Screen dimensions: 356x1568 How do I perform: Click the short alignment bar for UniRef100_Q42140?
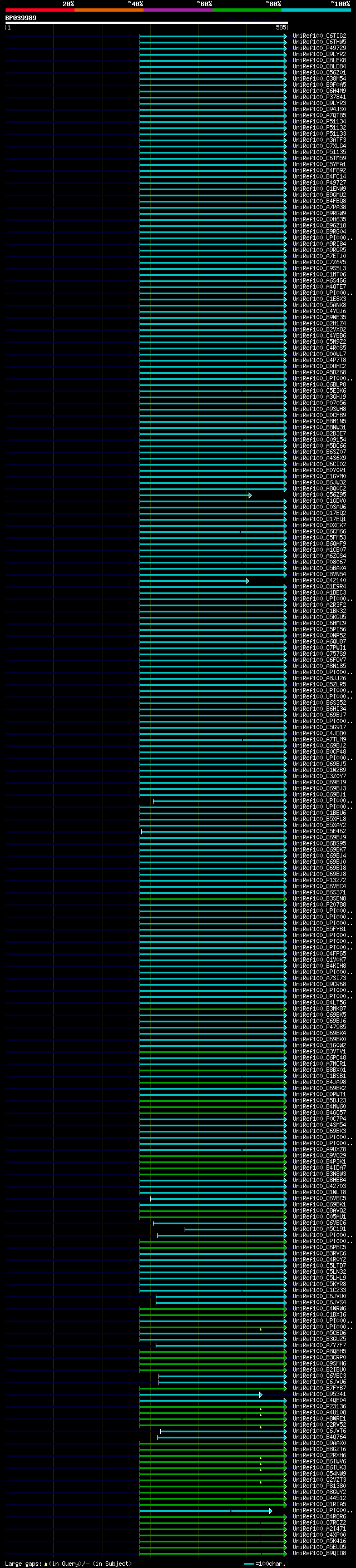(x=194, y=581)
